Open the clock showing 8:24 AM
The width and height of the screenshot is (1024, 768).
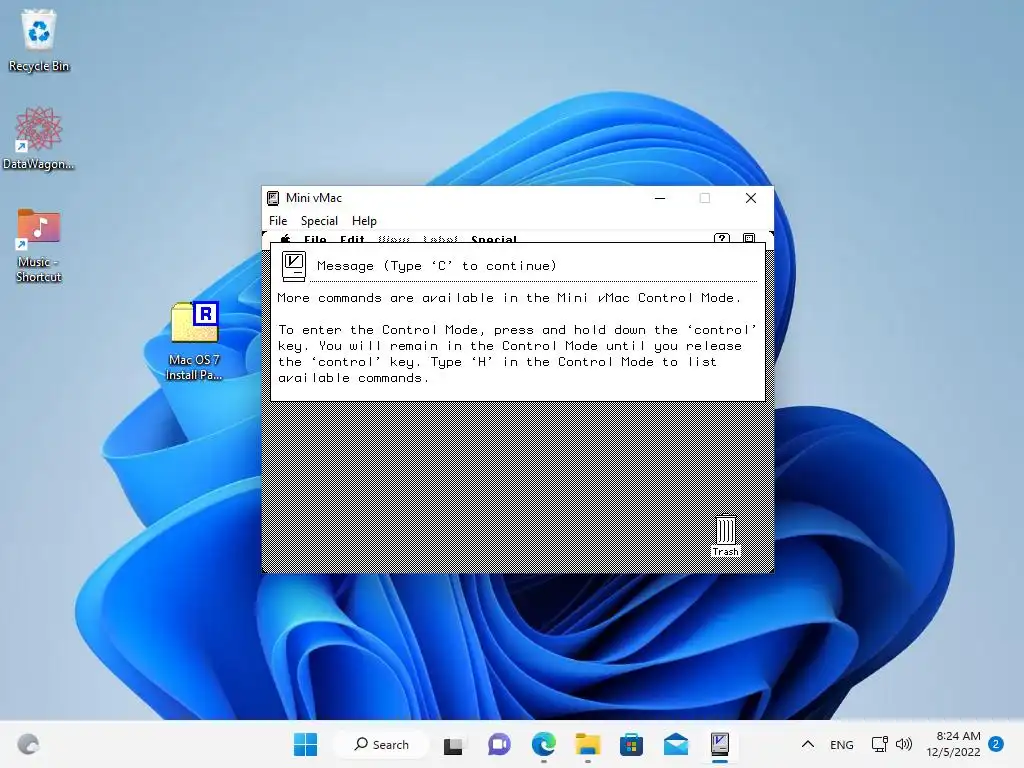[953, 744]
